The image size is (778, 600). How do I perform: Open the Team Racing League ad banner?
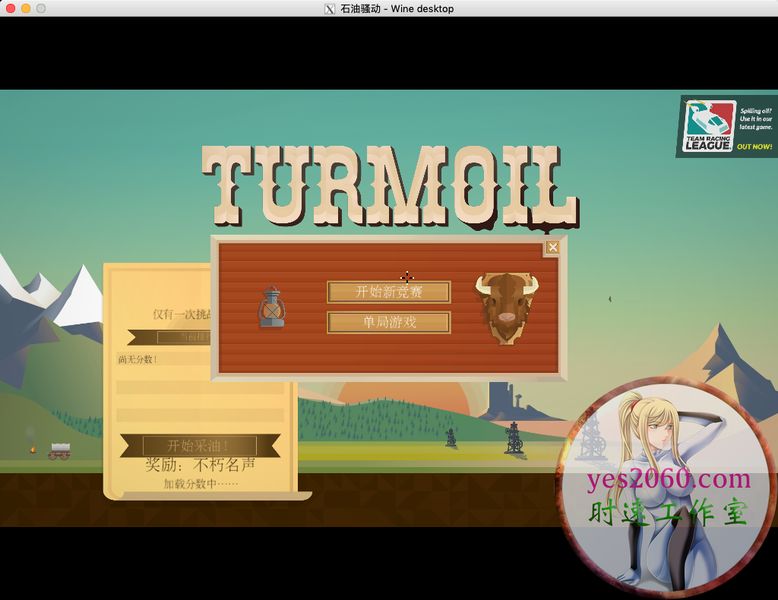pos(726,126)
